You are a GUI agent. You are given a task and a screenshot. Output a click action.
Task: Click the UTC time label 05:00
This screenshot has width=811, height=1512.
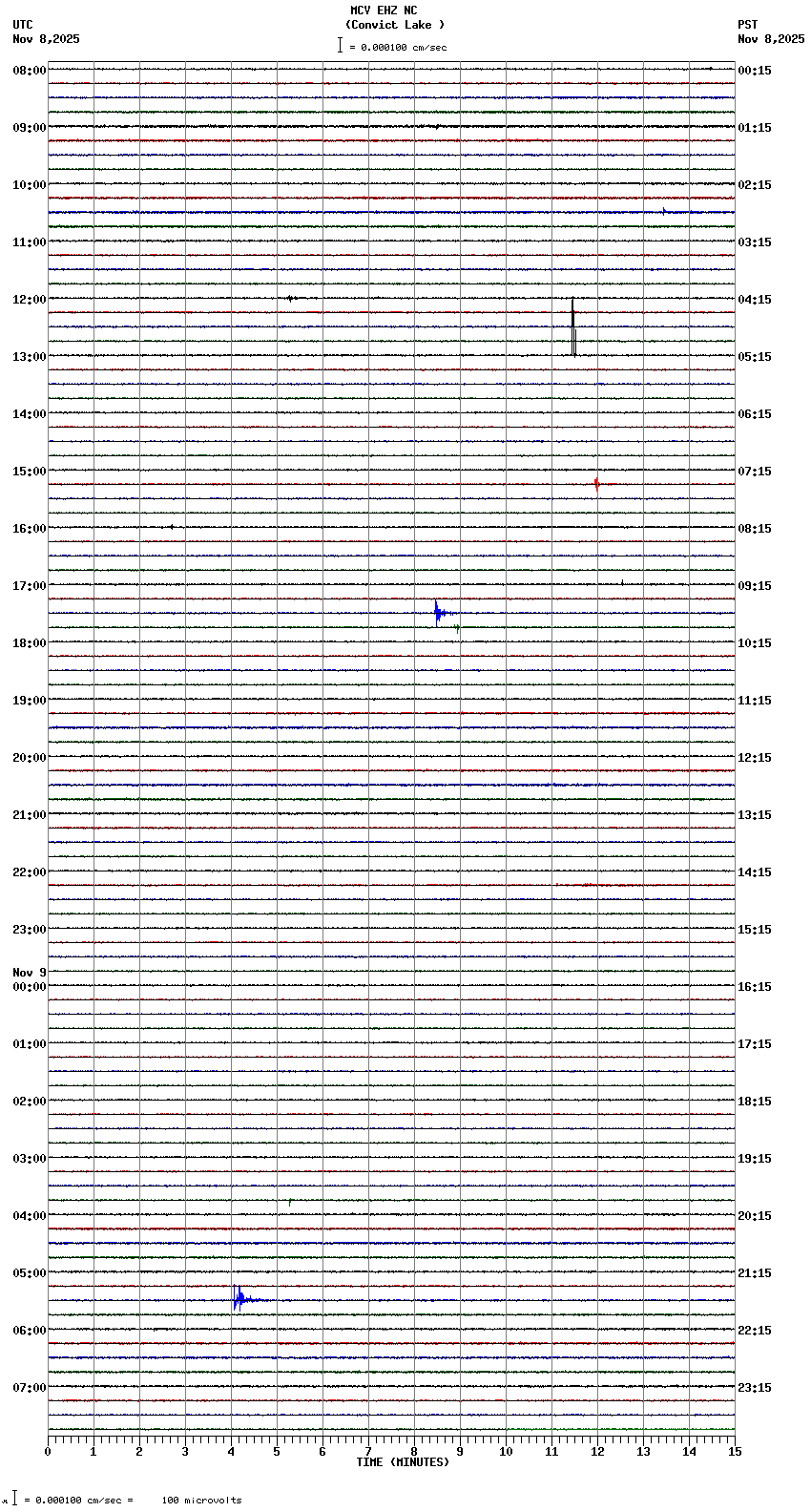30,1273
